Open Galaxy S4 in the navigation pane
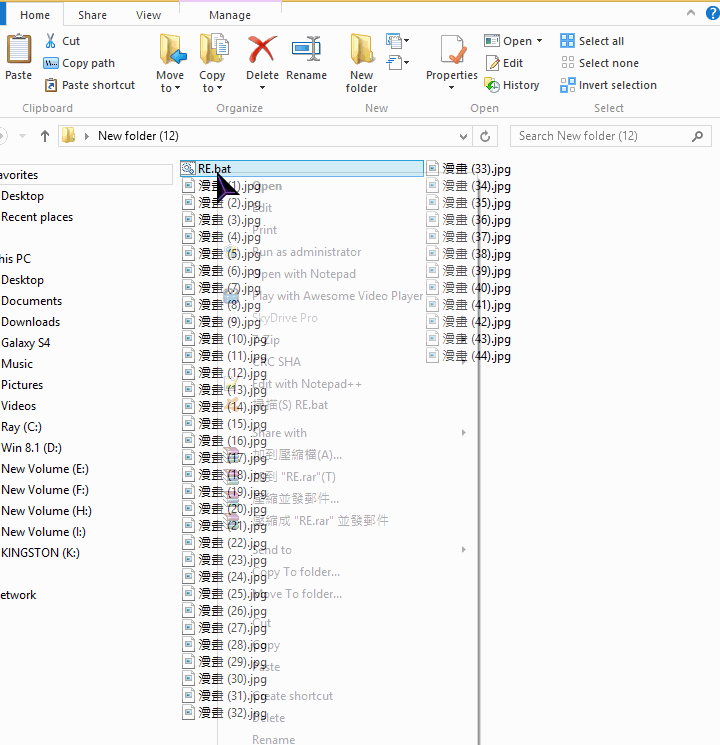 26,343
